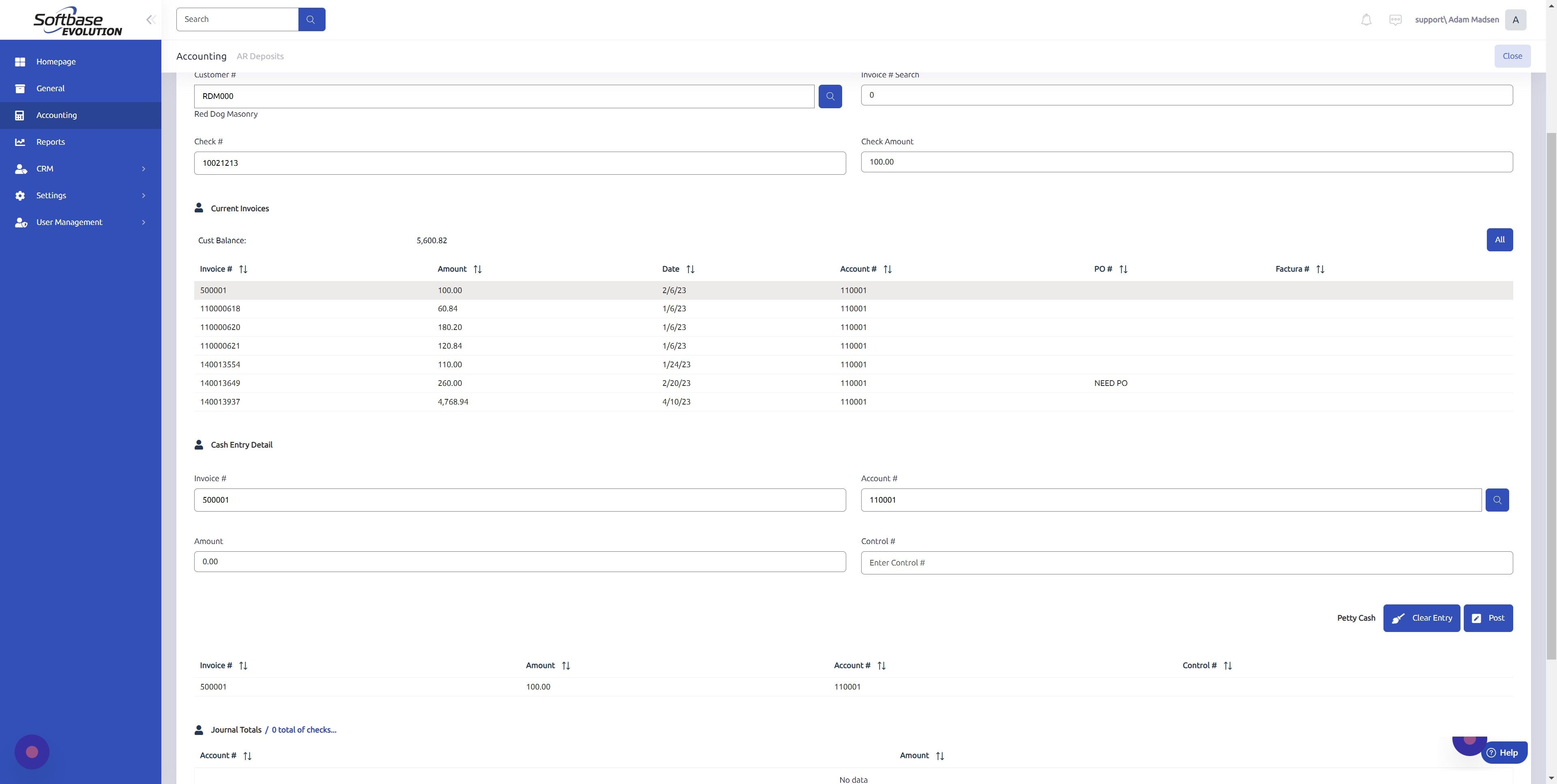Viewport: 1557px width, 784px height.
Task: Sort cash entry table by Control #
Action: [x=1227, y=666]
